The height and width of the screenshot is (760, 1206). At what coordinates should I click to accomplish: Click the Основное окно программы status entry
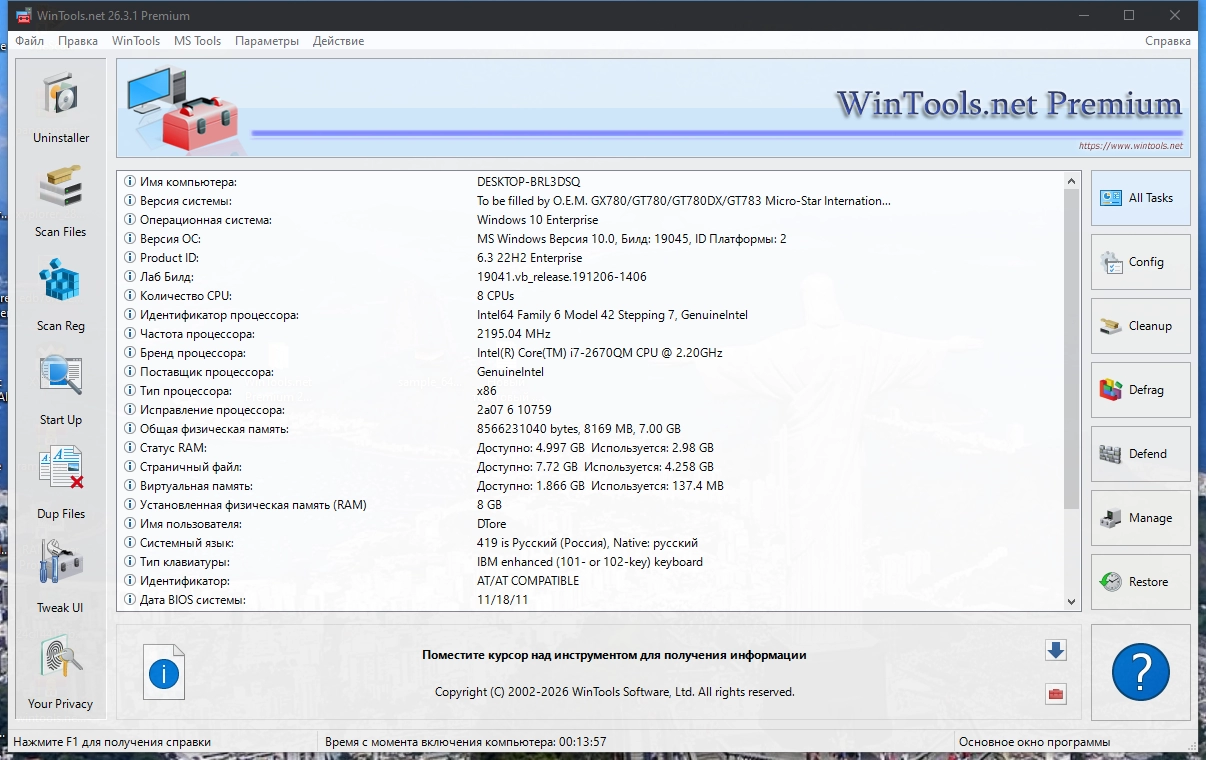tap(1034, 742)
